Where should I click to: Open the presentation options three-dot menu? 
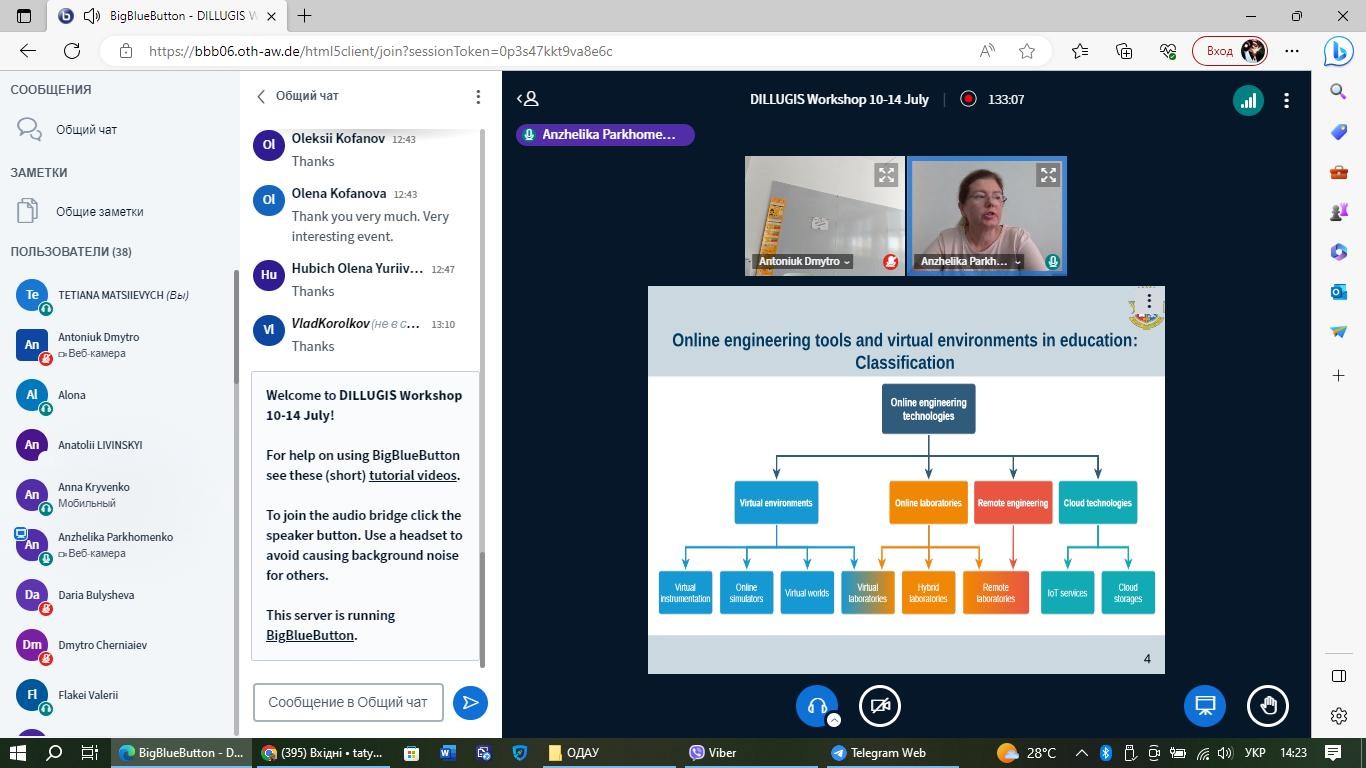tap(1149, 301)
